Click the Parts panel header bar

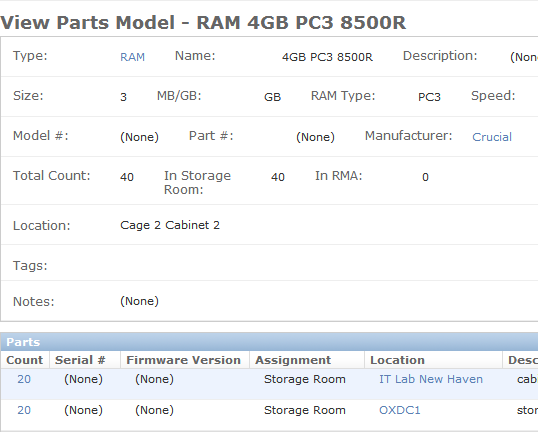(269, 342)
